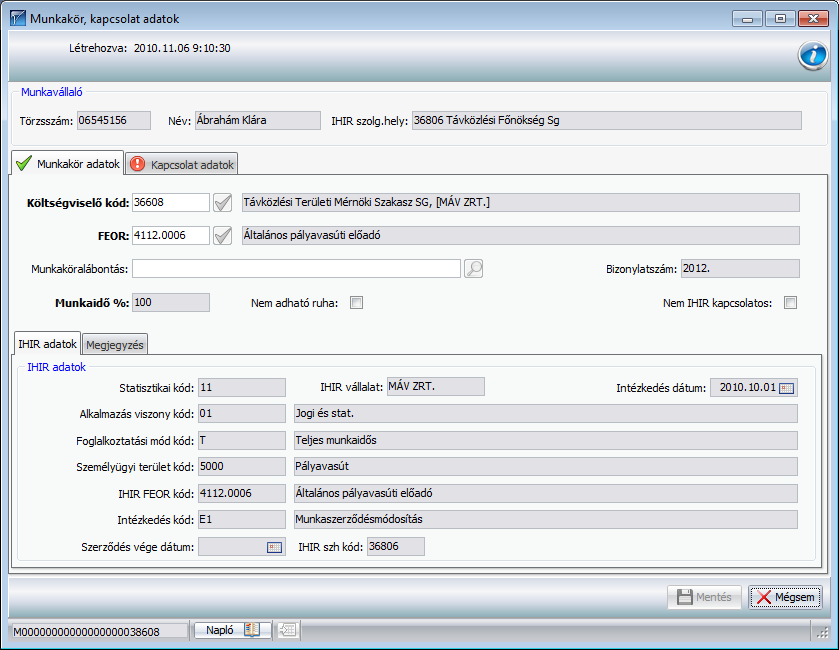This screenshot has width=839, height=650.
Task: Click the Statisztikai kód field 11
Action: [242, 387]
